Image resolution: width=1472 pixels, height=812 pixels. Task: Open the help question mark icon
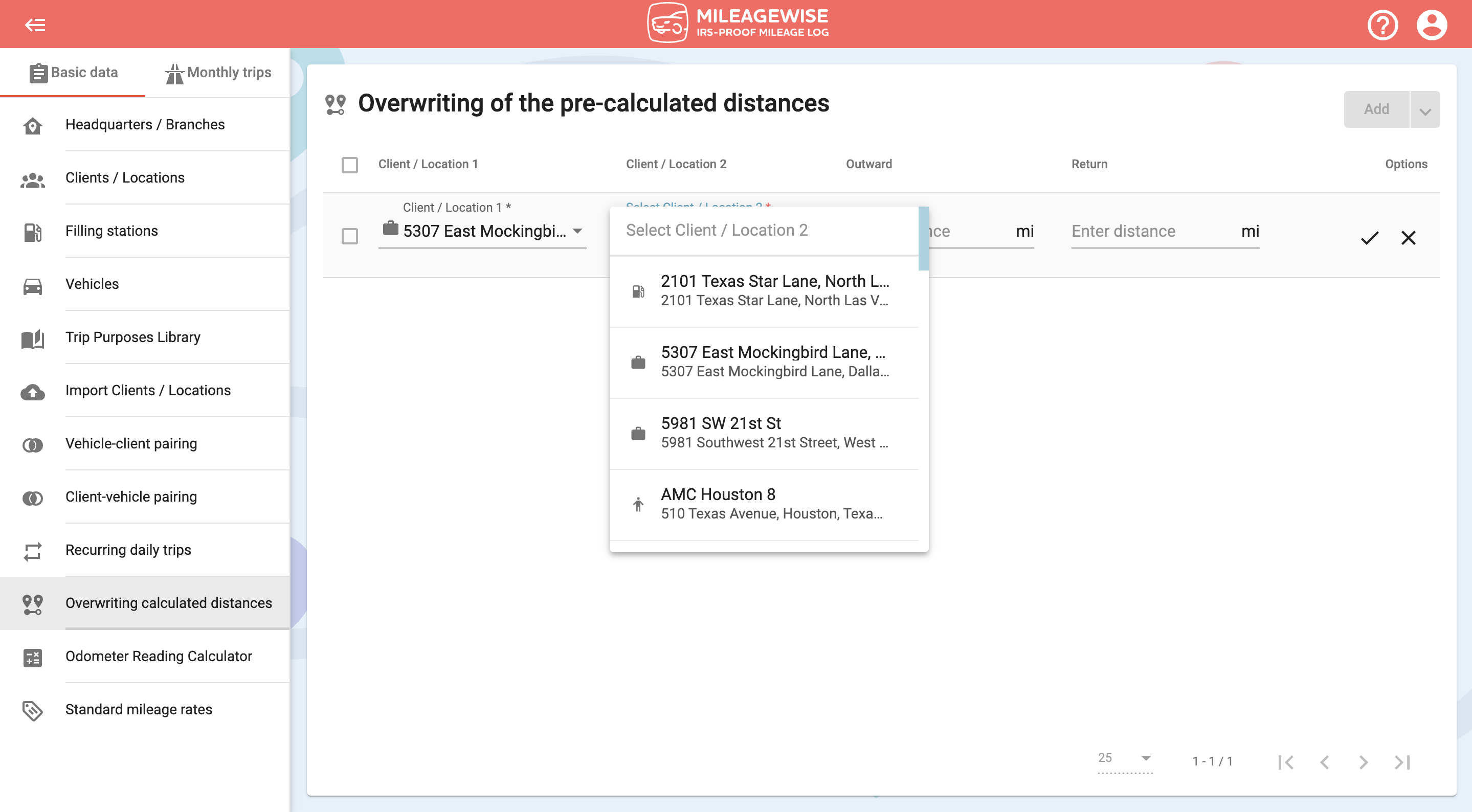[x=1382, y=25]
